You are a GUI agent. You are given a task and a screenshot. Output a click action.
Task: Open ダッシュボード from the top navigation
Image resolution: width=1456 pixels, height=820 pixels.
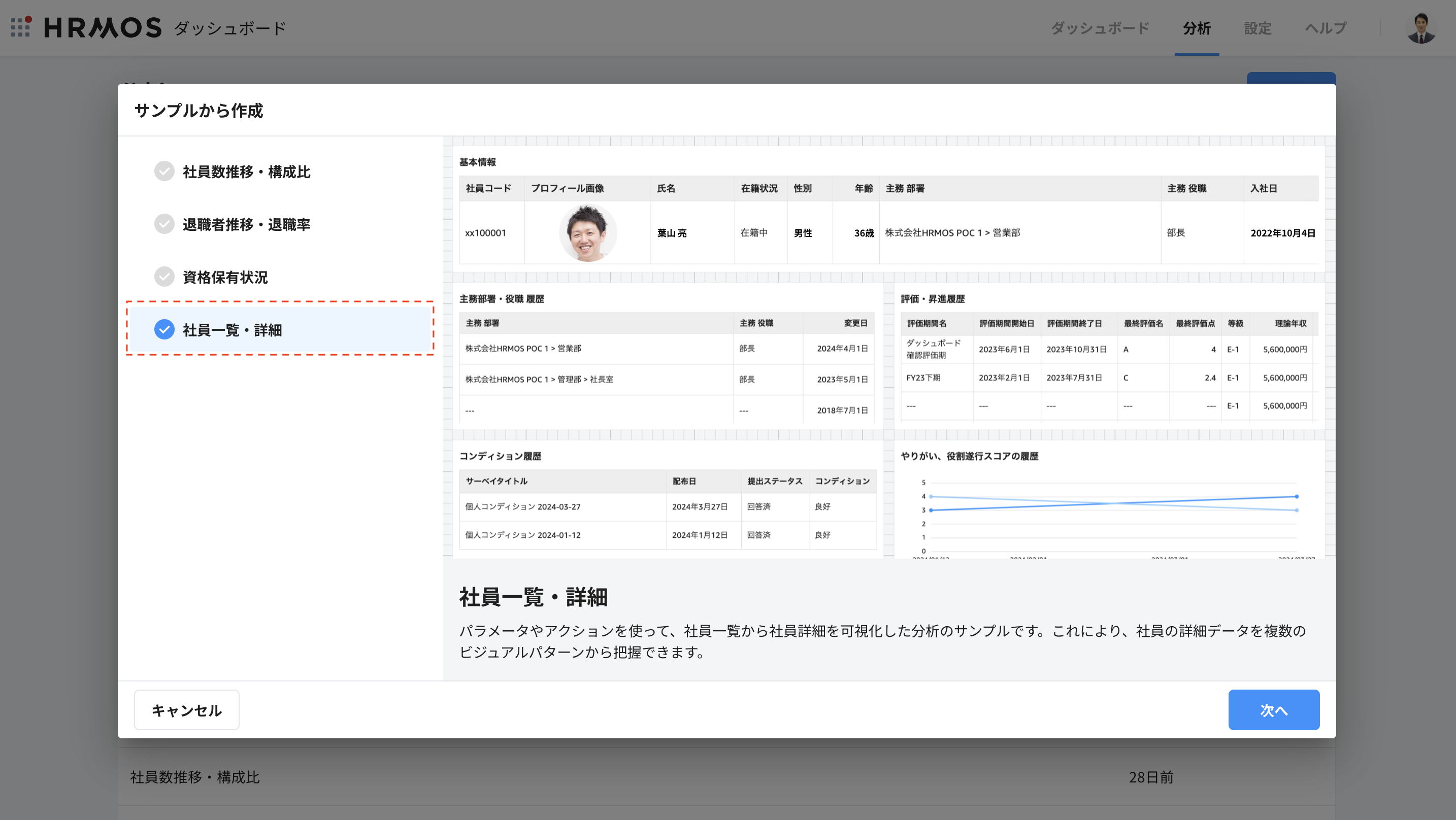pos(1100,28)
